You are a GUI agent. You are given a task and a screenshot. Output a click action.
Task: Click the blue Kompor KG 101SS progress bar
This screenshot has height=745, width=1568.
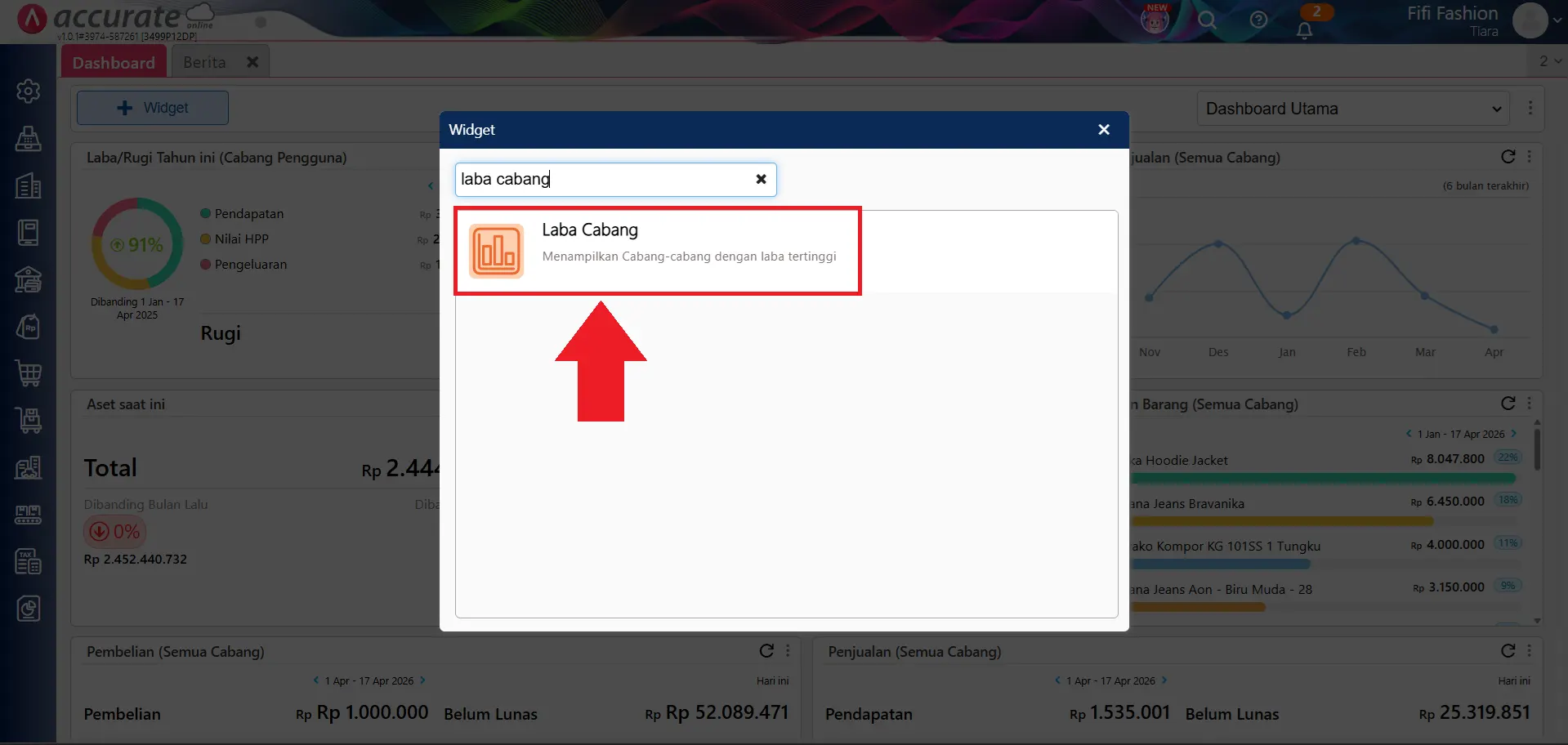click(1221, 564)
